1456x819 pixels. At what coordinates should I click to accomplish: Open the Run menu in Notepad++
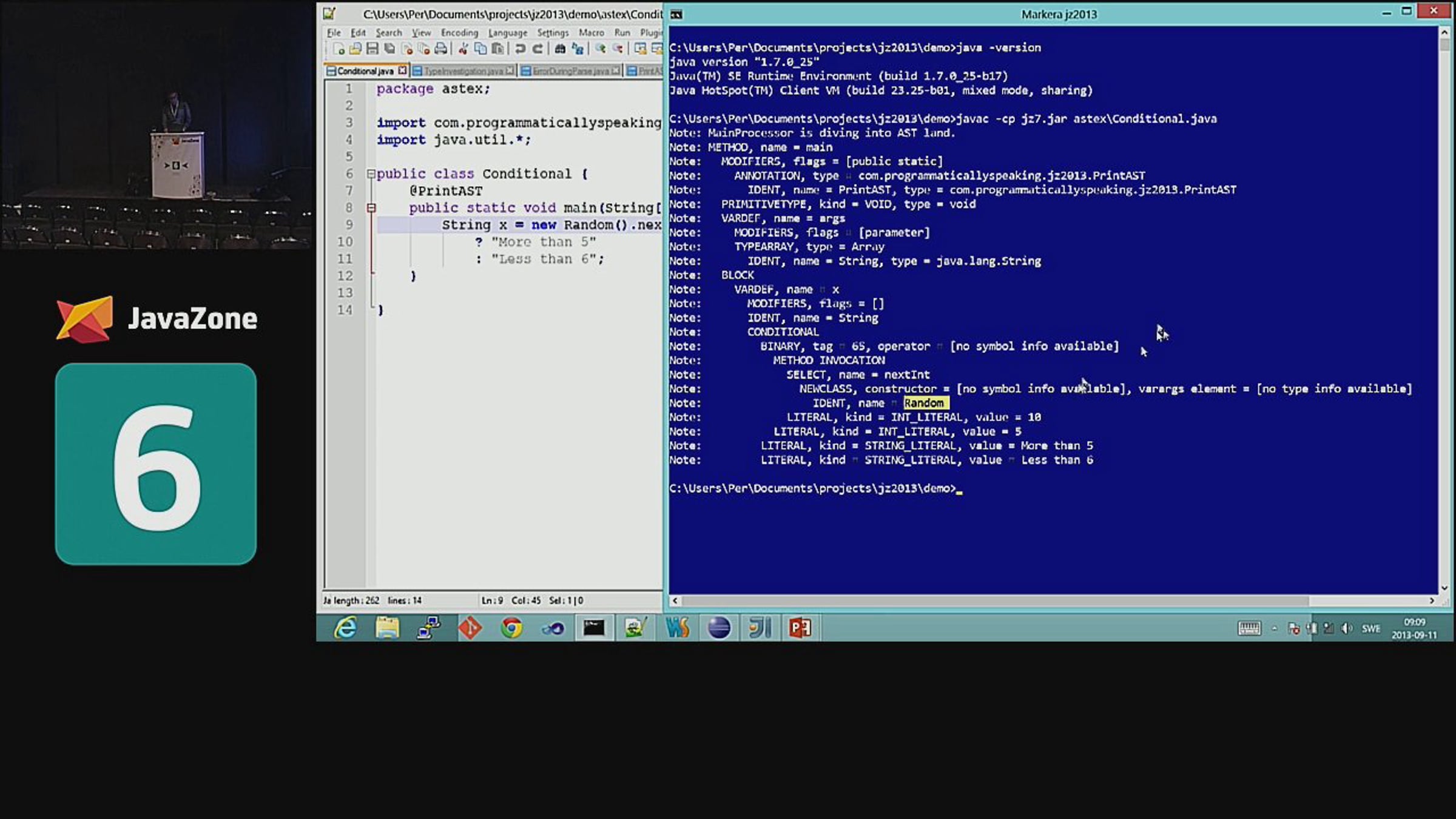[x=622, y=33]
